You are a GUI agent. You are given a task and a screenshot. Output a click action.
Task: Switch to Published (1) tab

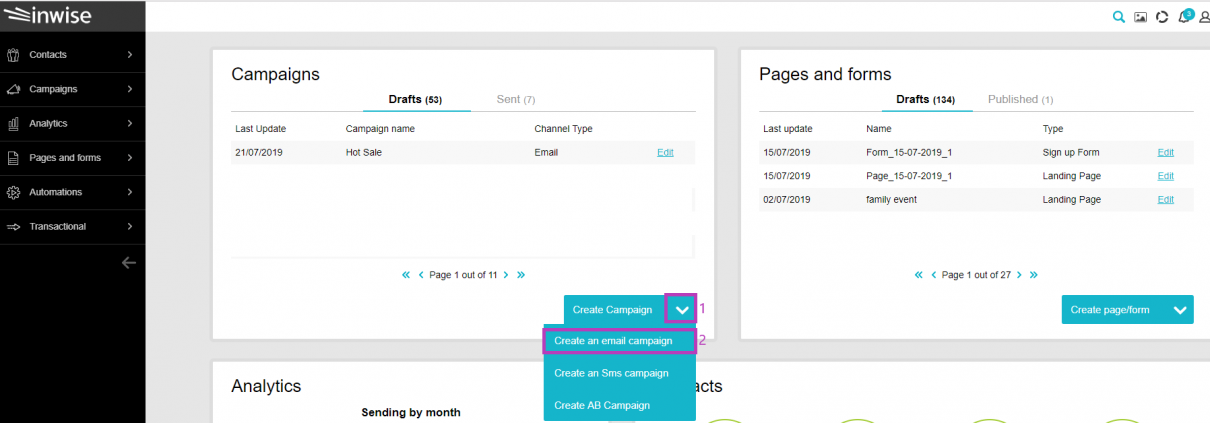click(1020, 100)
